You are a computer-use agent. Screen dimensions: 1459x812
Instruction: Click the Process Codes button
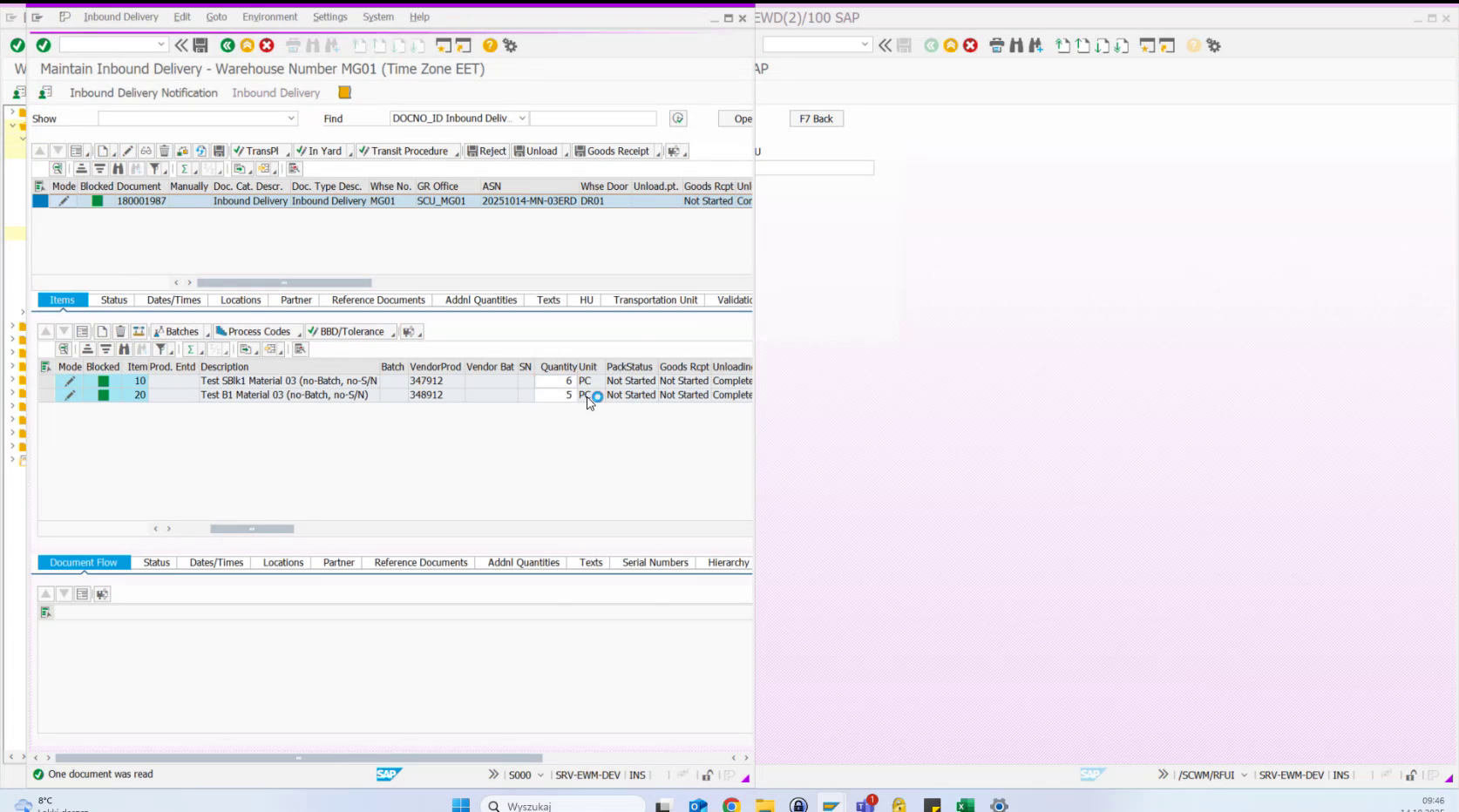point(256,331)
